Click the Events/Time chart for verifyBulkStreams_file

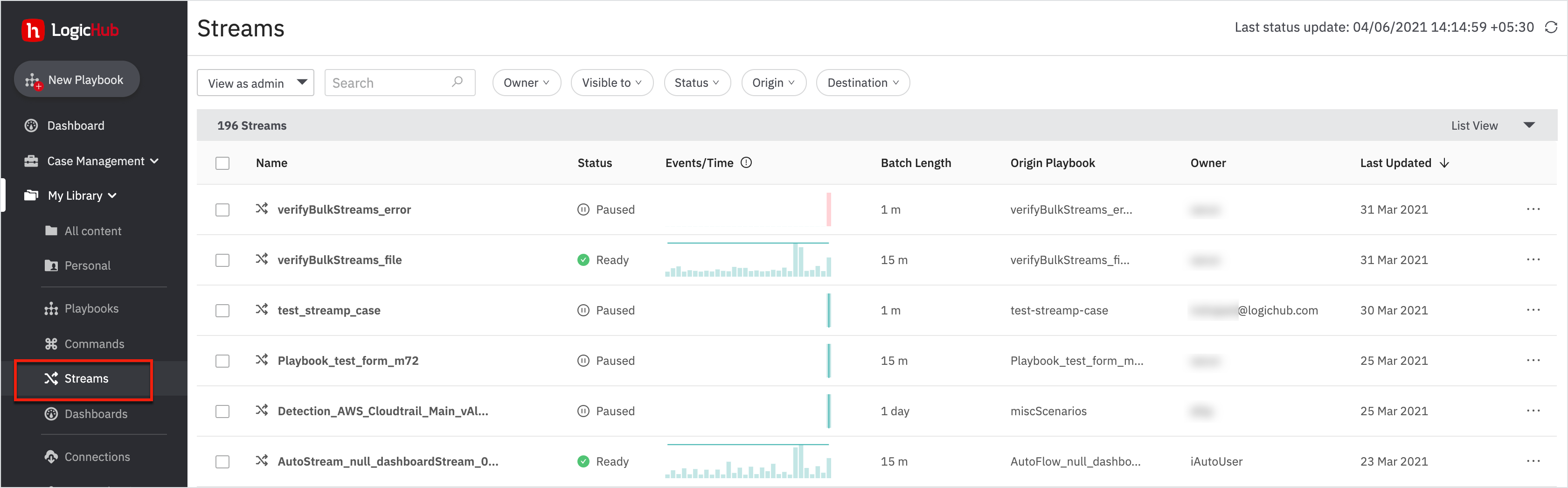tap(748, 259)
